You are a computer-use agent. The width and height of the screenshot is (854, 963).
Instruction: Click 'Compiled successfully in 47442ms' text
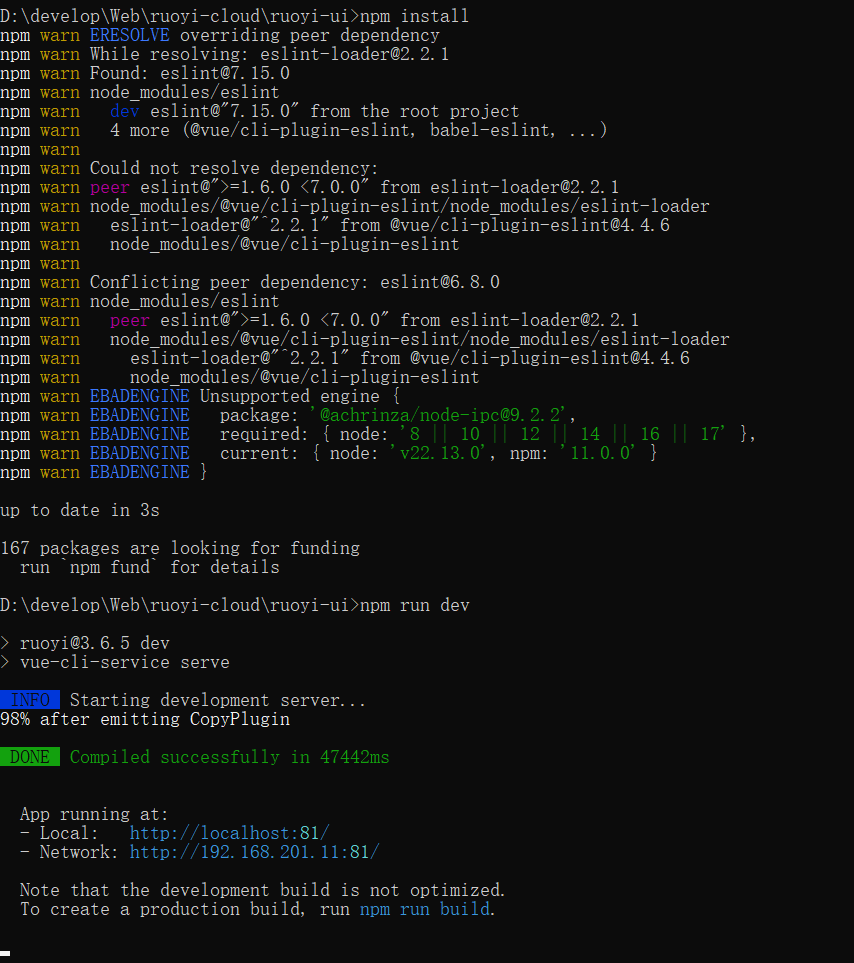point(230,757)
